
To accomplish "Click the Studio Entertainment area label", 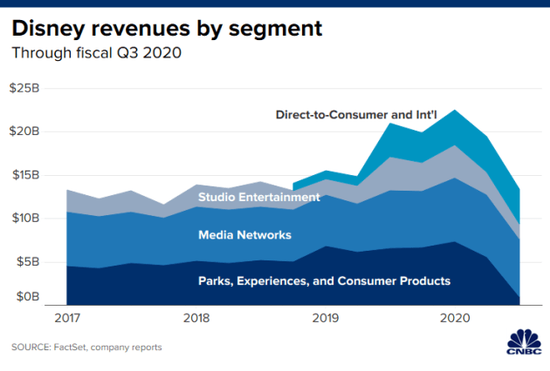I will (259, 197).
